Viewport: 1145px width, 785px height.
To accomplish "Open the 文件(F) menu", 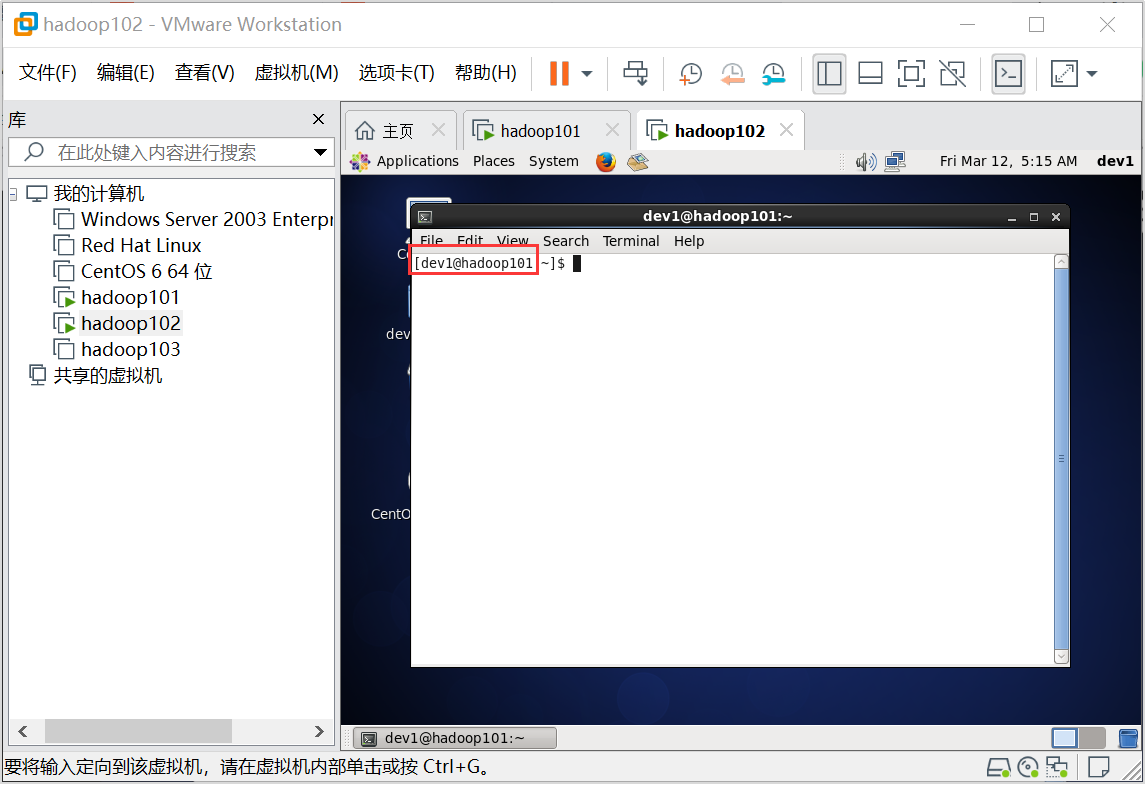I will click(47, 72).
